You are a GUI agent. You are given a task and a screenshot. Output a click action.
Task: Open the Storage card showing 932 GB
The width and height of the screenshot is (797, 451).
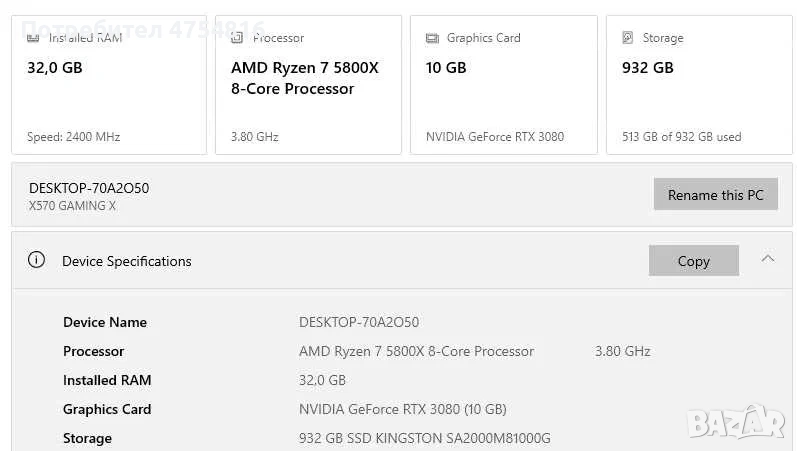(x=699, y=85)
